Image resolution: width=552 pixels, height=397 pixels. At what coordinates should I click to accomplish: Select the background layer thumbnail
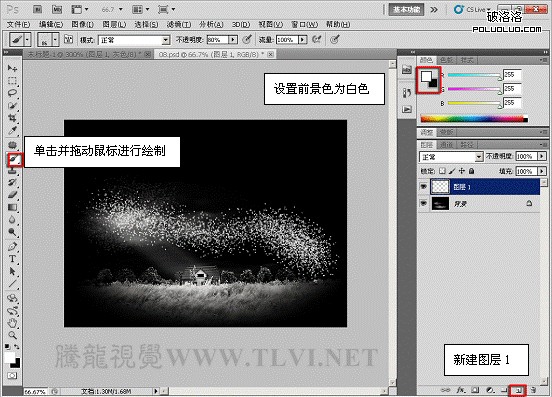pos(440,203)
